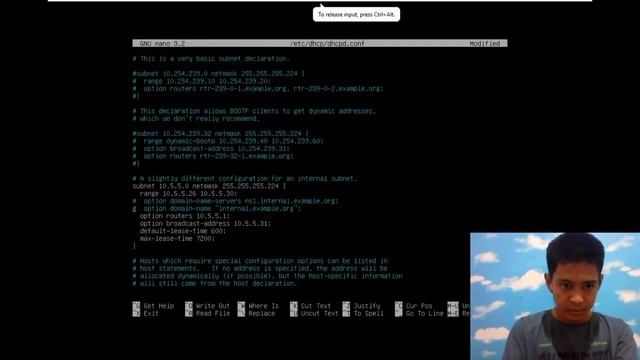Click the line '# host statements. If no address is specified...'
The width and height of the screenshot is (640, 360).
click(x=260, y=269)
